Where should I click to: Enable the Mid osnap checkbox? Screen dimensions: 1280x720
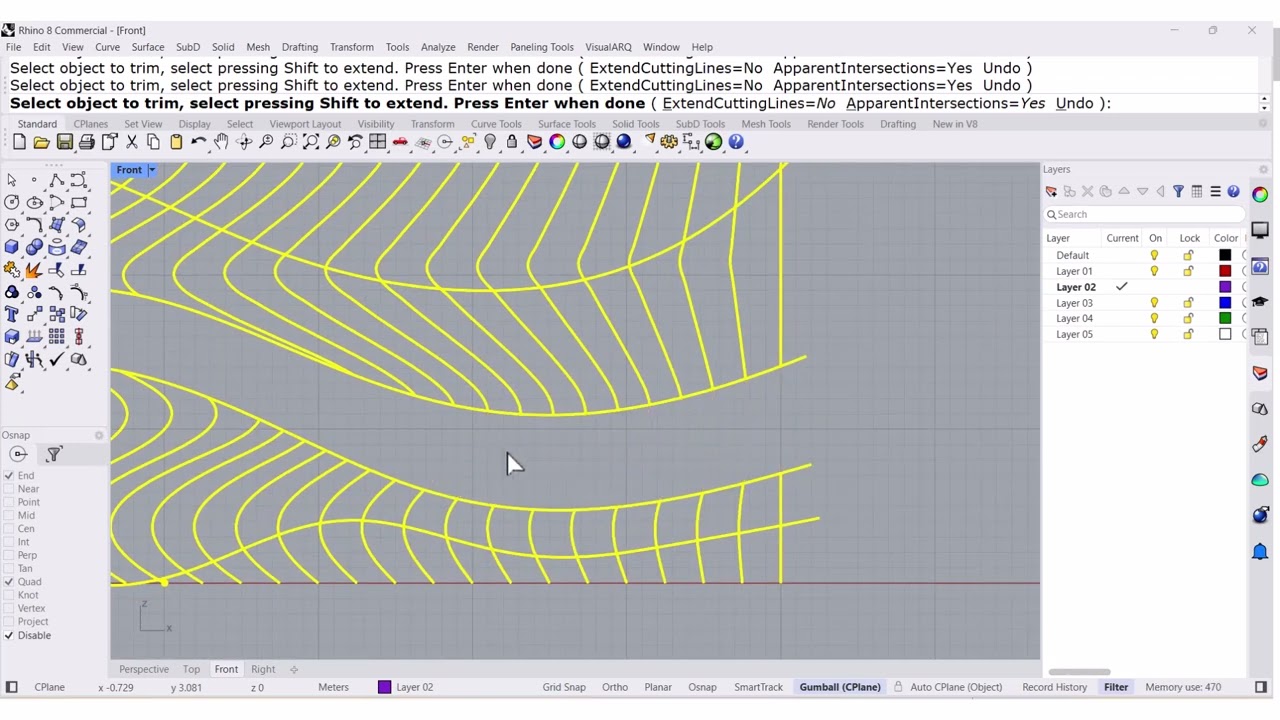(9, 516)
